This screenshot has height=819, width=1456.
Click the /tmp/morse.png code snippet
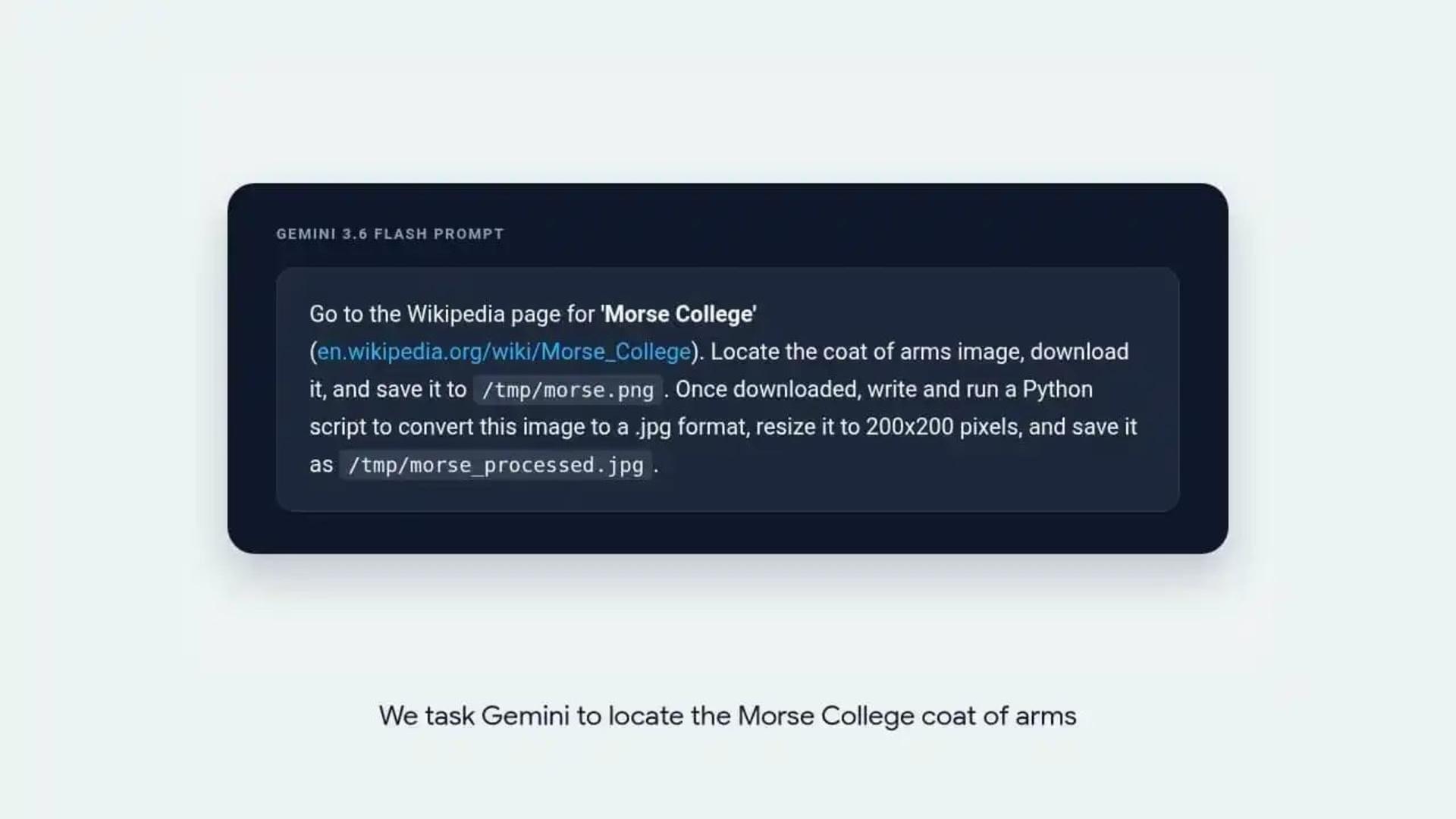tap(568, 390)
